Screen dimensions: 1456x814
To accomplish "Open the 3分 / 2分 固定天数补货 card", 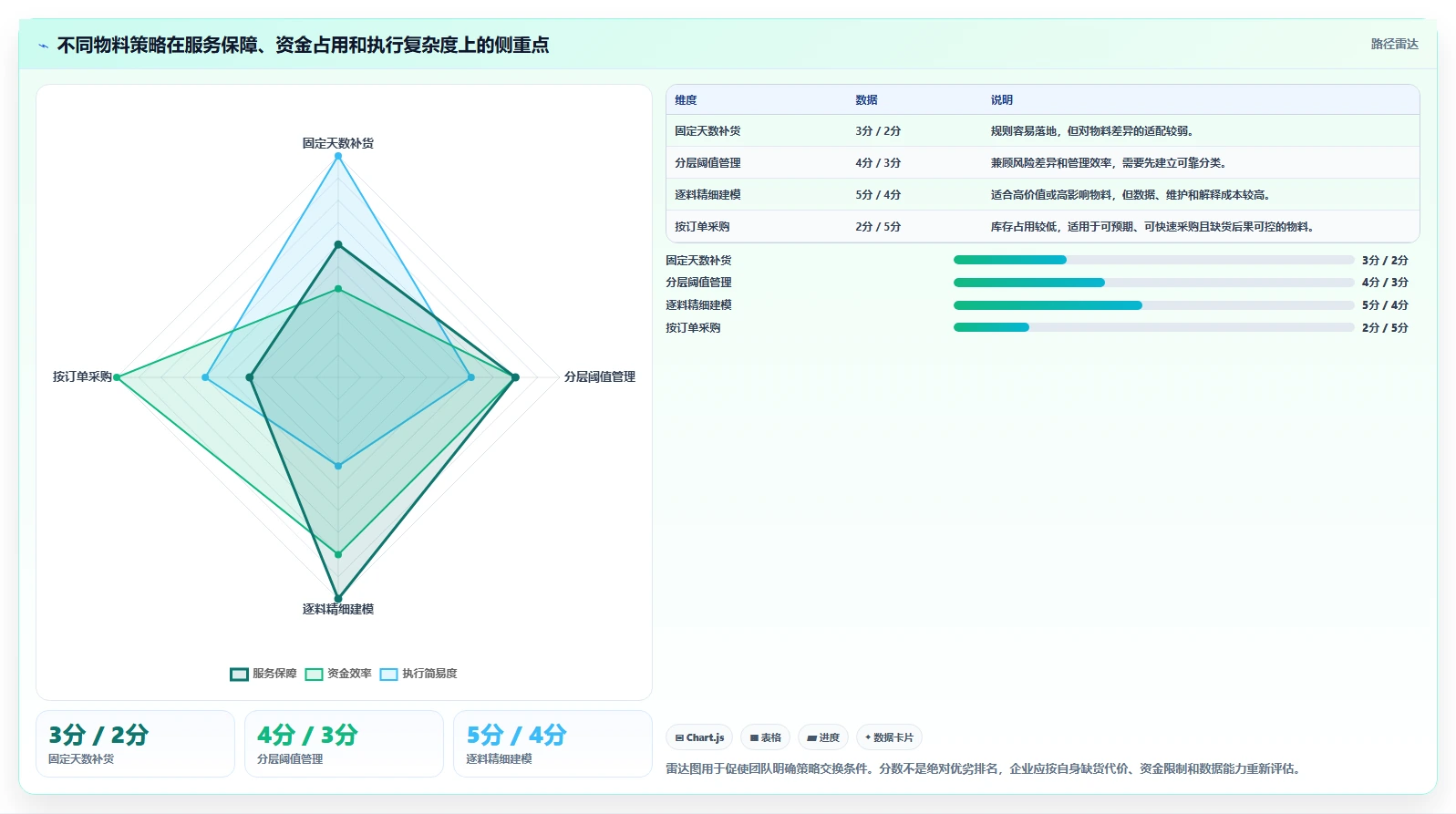I will (135, 744).
